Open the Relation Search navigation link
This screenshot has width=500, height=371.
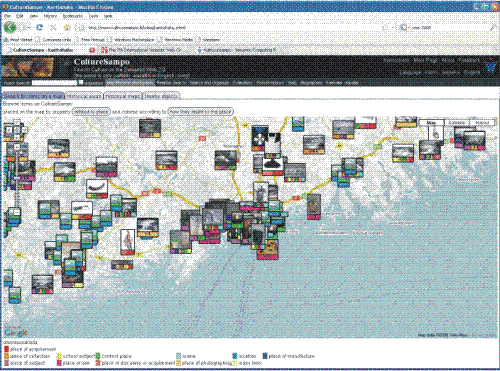click(x=171, y=83)
